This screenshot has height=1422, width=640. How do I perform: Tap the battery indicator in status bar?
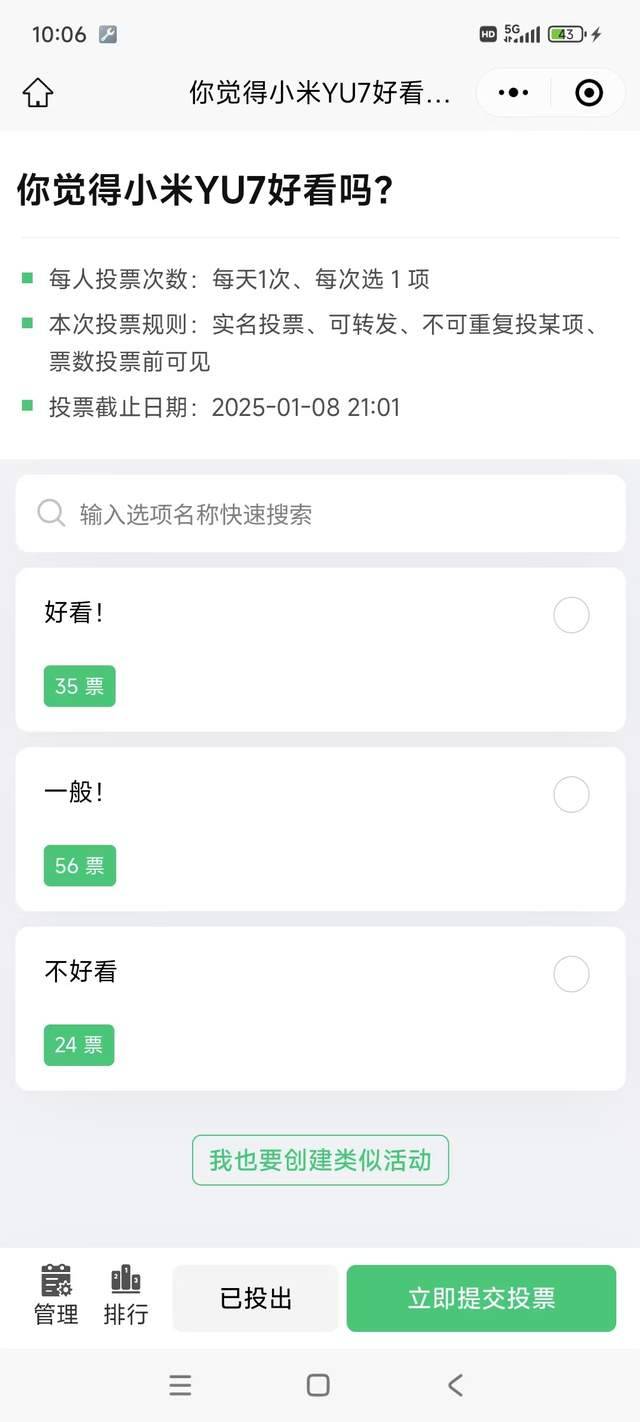(x=567, y=34)
